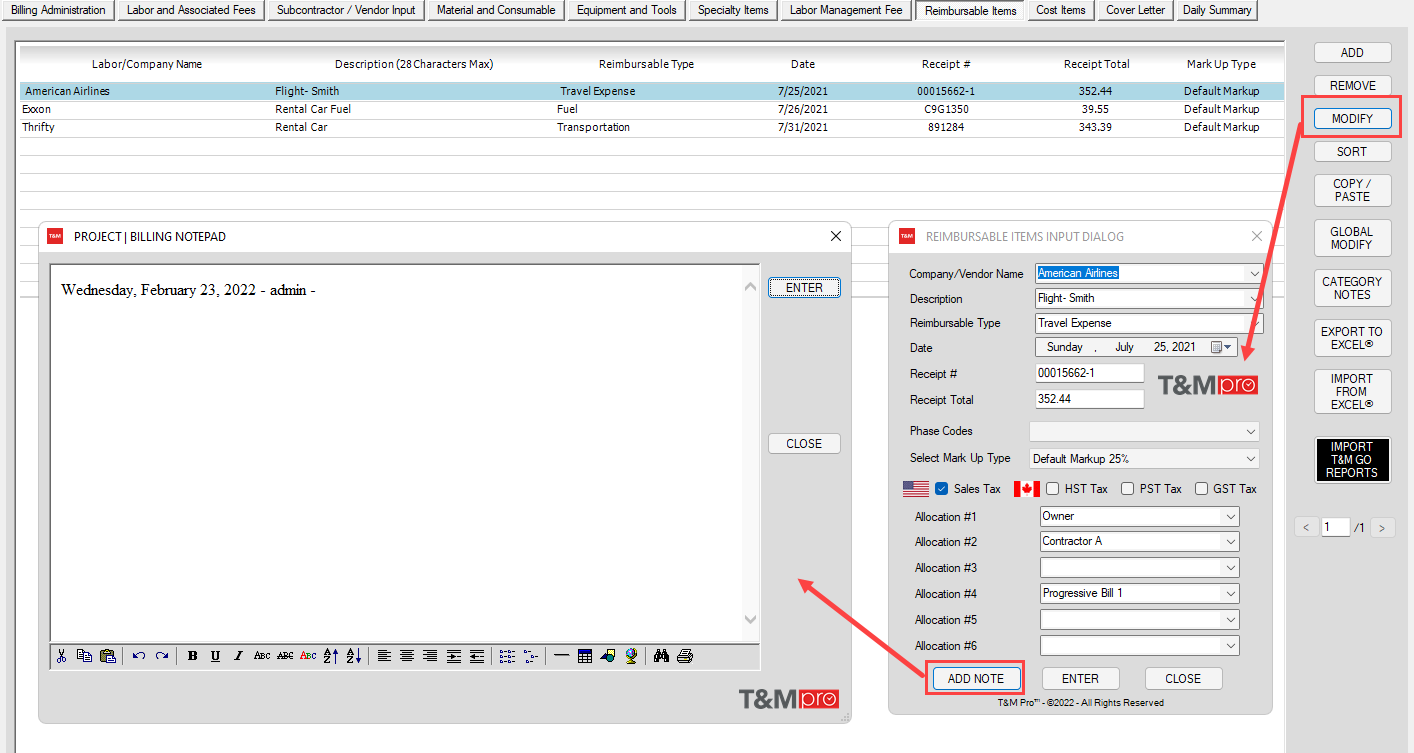
Task: Toggle bold formatting in notepad
Action: pyautogui.click(x=192, y=656)
